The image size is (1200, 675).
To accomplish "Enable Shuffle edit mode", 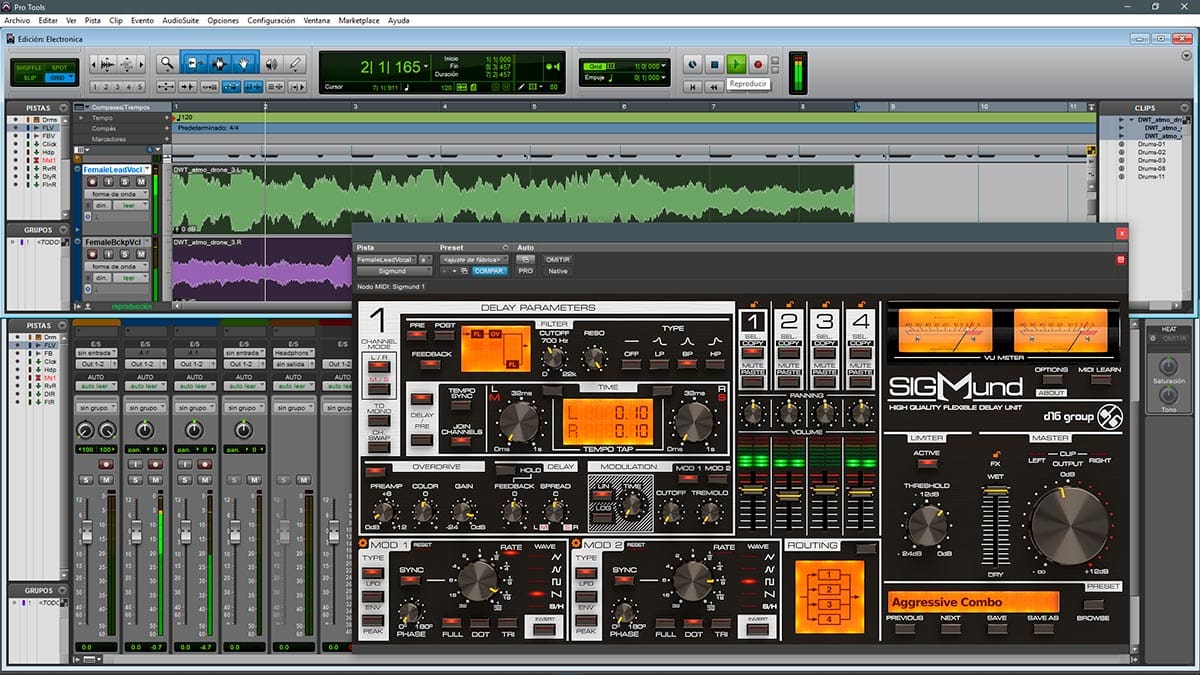I will pyautogui.click(x=27, y=67).
